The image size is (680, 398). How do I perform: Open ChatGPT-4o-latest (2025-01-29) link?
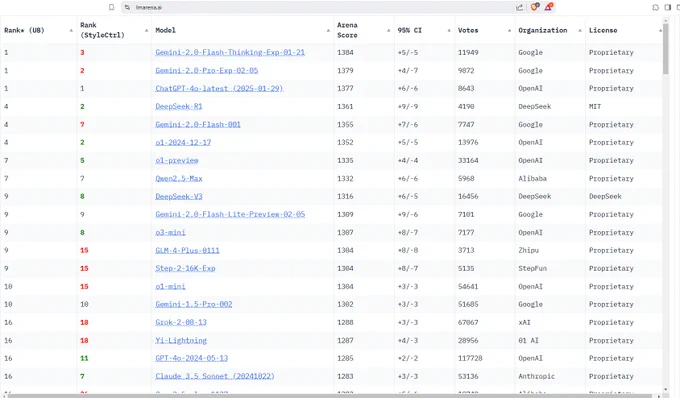tap(219, 88)
